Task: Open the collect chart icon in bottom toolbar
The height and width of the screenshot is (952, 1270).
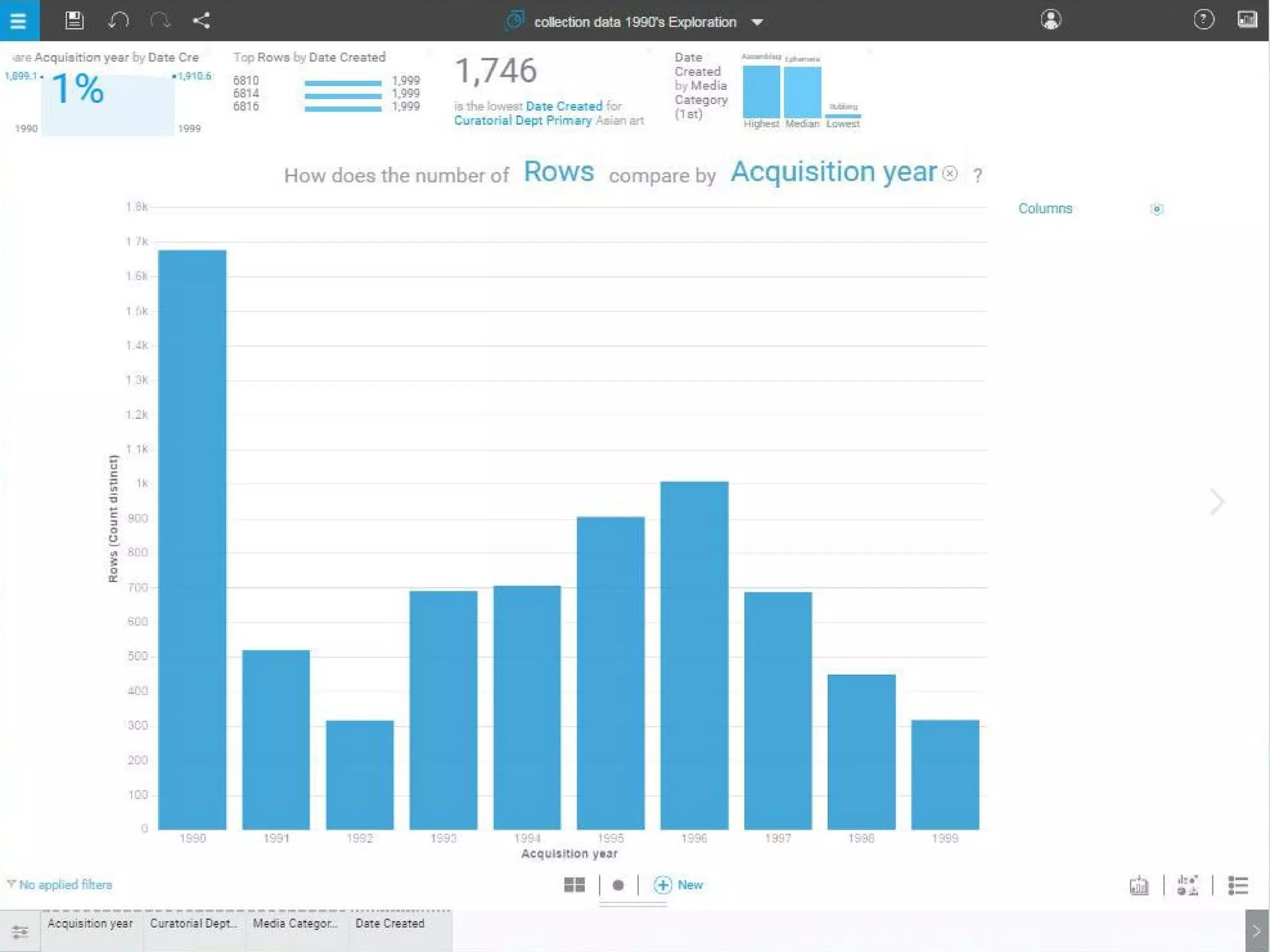Action: pos(1139,886)
